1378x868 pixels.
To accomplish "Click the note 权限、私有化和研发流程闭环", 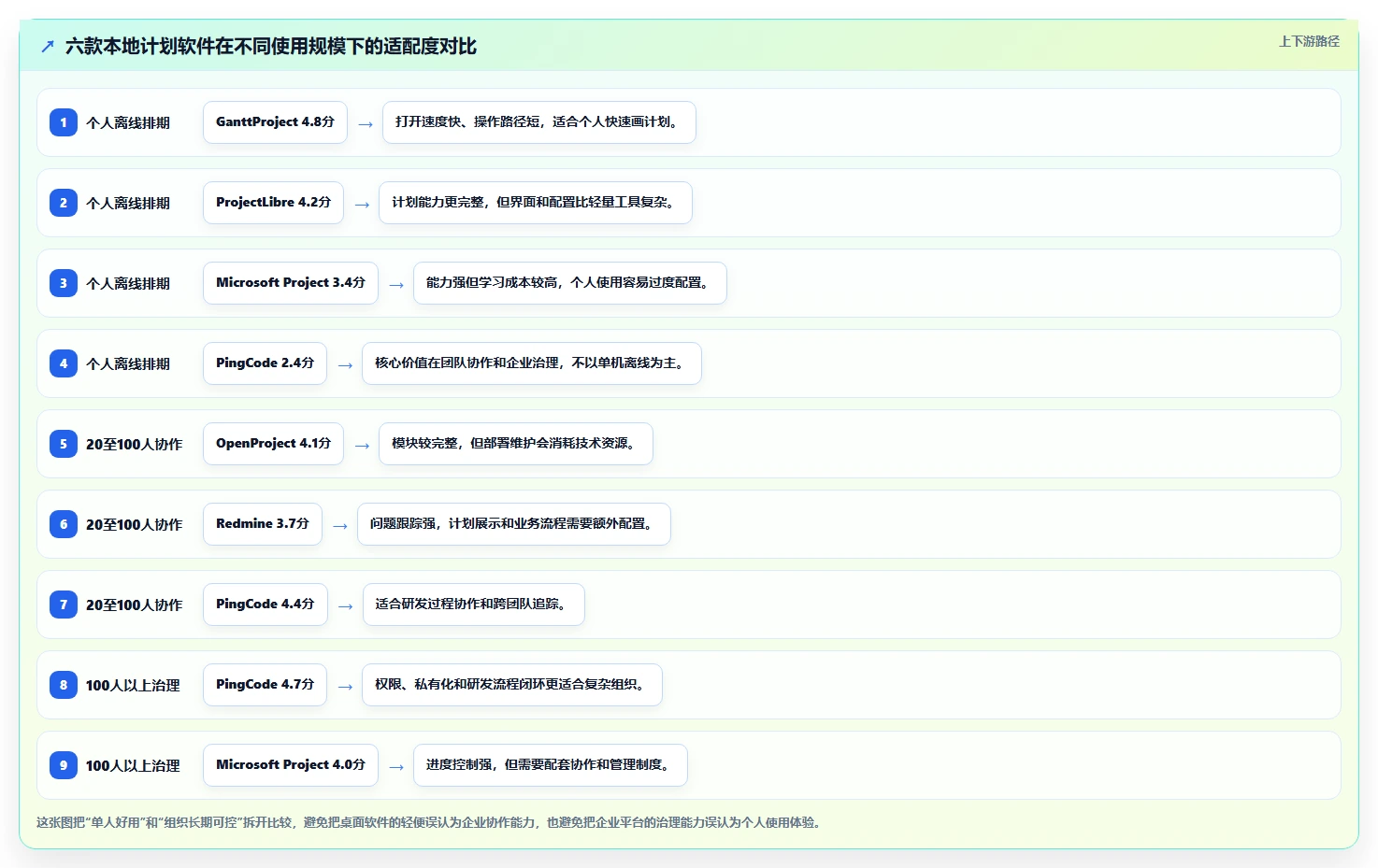I will 512,685.
